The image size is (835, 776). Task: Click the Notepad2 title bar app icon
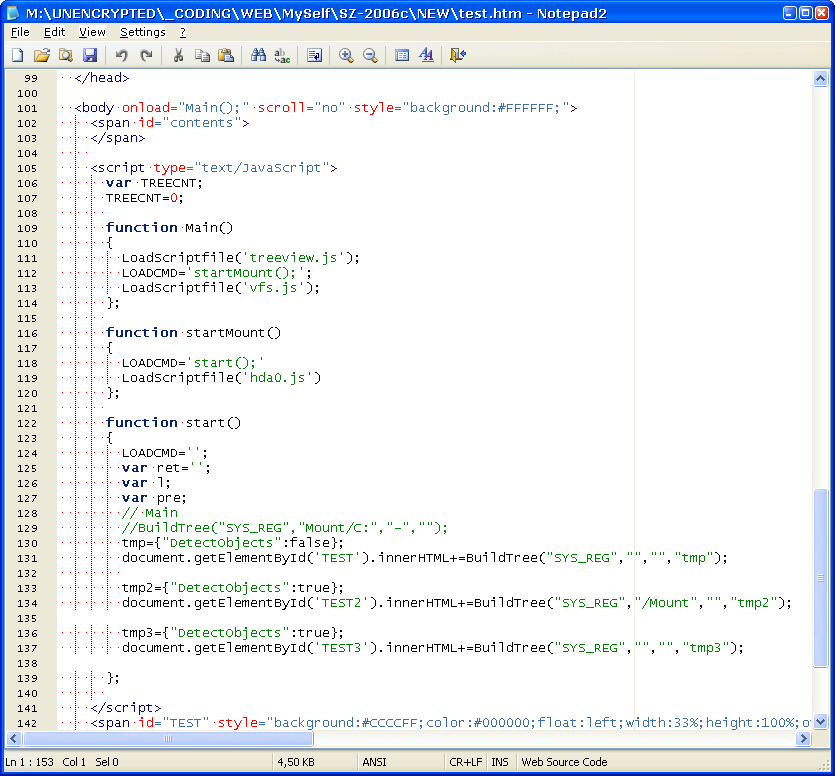pyautogui.click(x=13, y=13)
